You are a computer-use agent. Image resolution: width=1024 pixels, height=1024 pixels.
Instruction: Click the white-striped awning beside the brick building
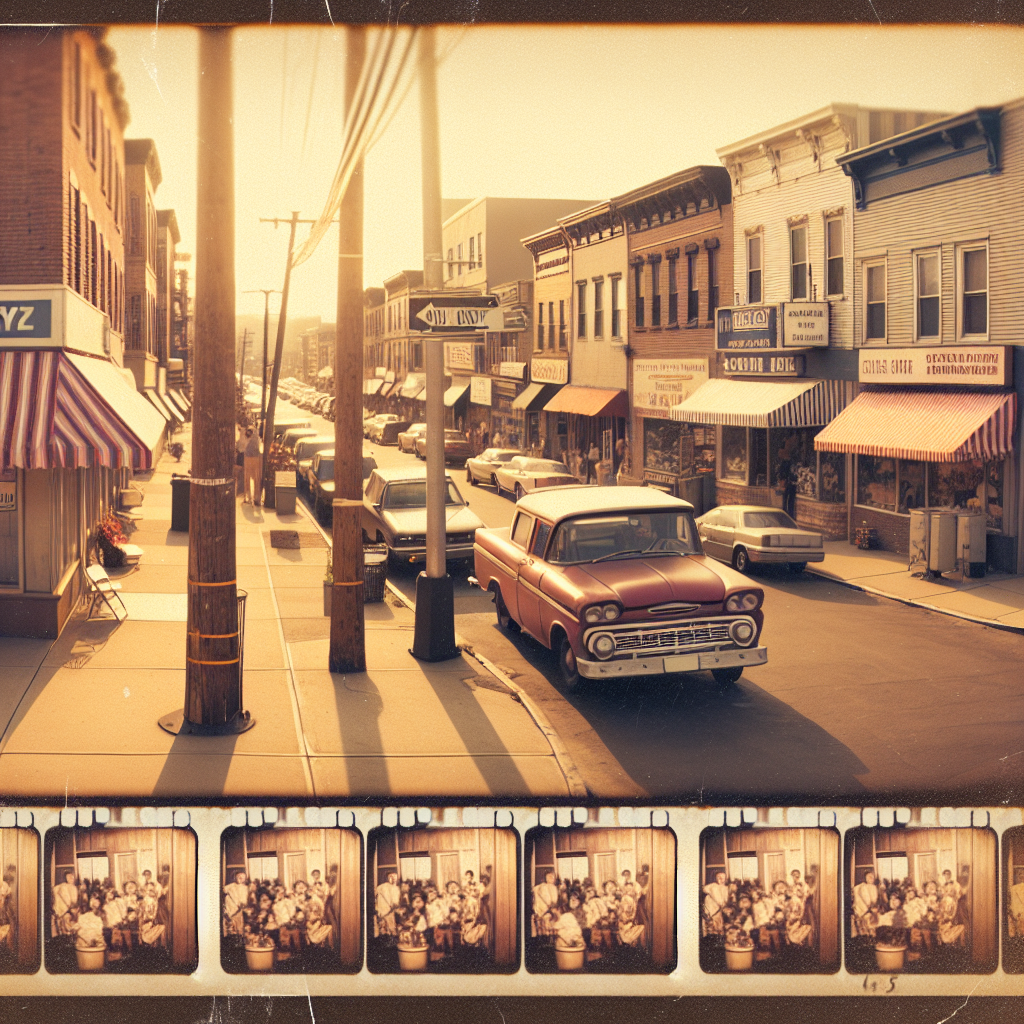click(x=760, y=403)
